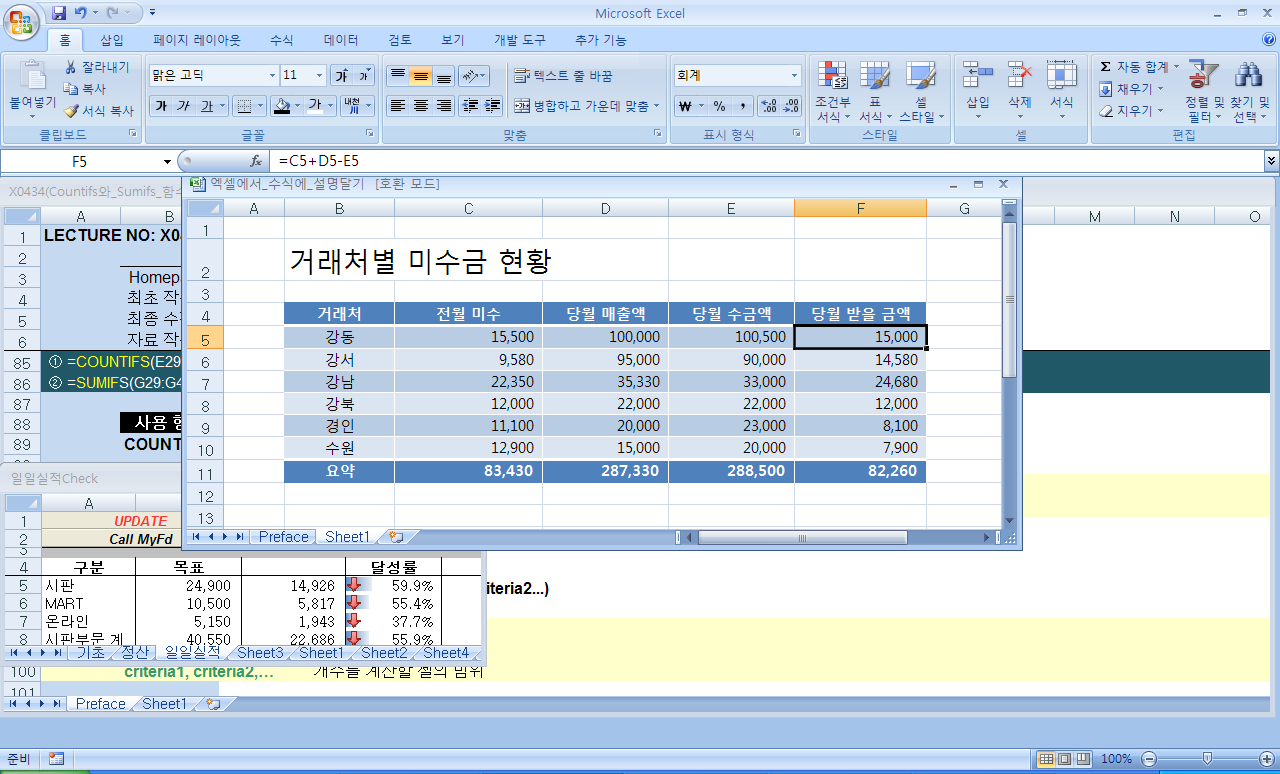
Task: Toggle horizontal center alignment
Action: pos(420,106)
